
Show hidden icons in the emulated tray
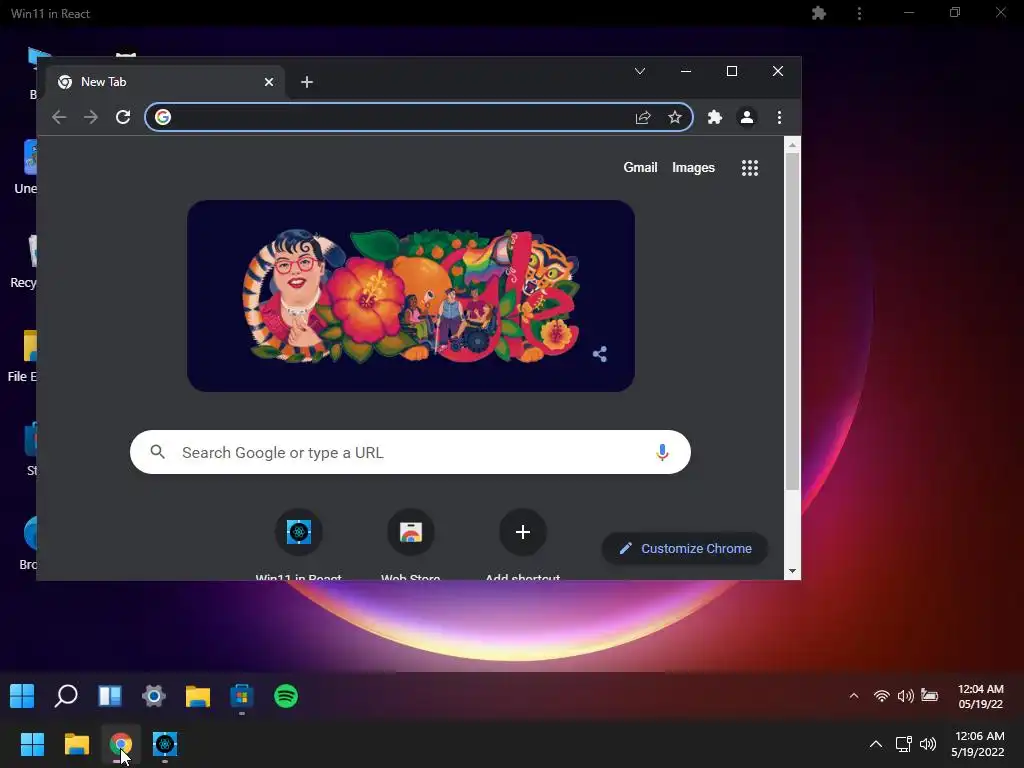pyautogui.click(x=854, y=696)
